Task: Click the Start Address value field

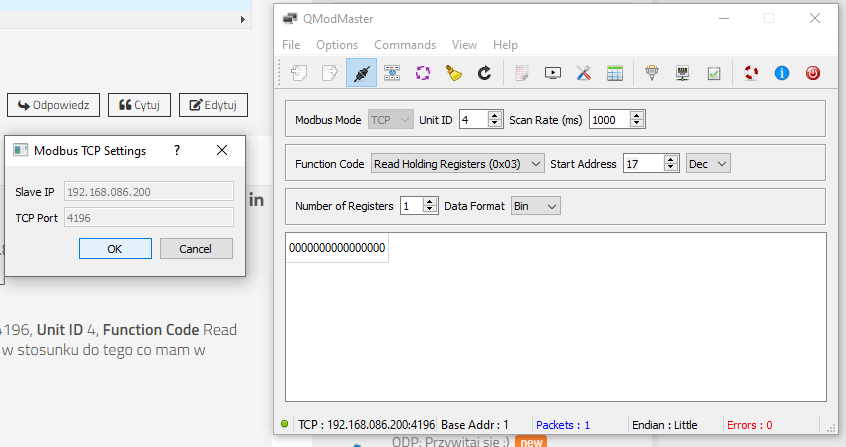Action: 643,164
